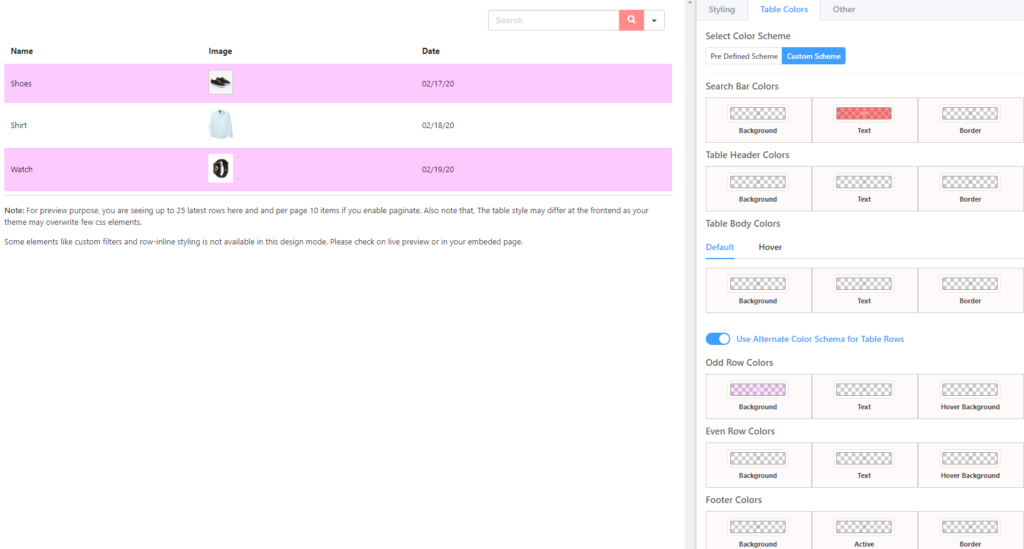This screenshot has height=549, width=1024.
Task: Pick Even Row Hover Background swatch
Action: tap(970, 458)
